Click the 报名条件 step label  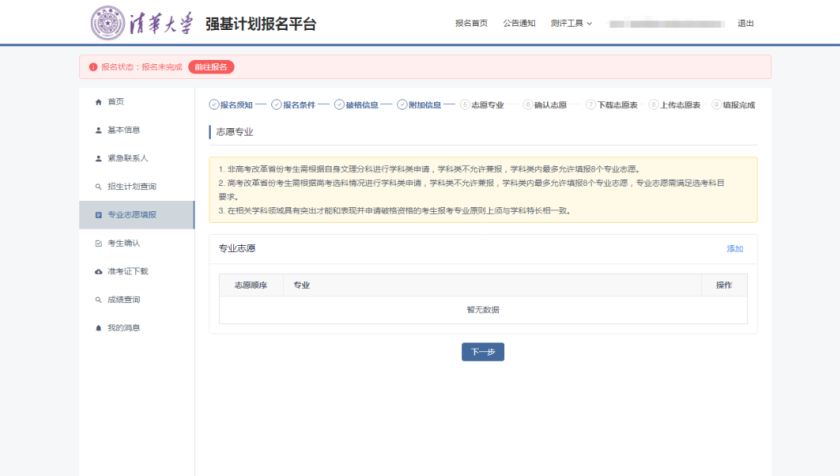(299, 105)
